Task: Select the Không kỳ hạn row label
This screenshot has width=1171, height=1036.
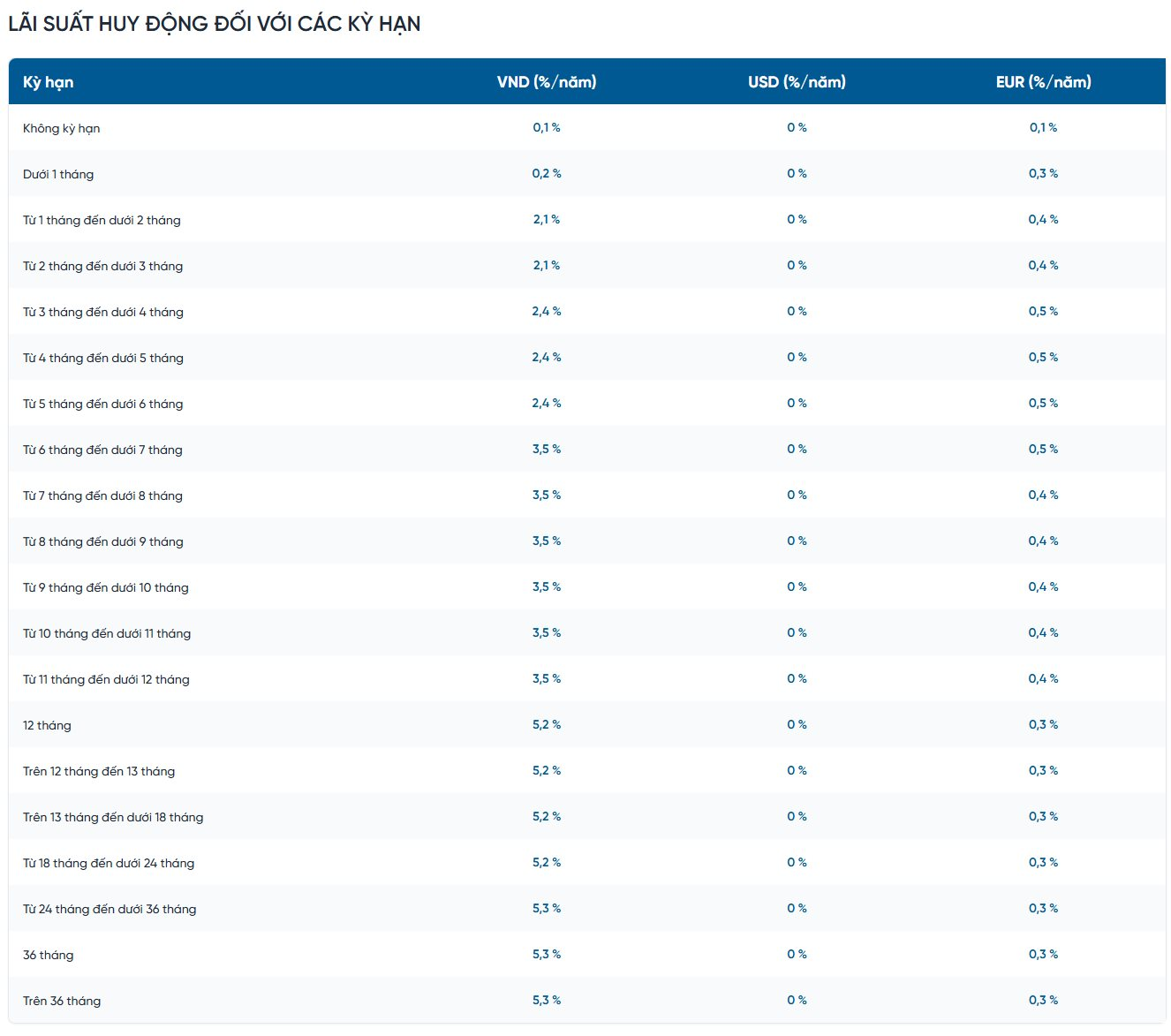Action: pyautogui.click(x=62, y=128)
